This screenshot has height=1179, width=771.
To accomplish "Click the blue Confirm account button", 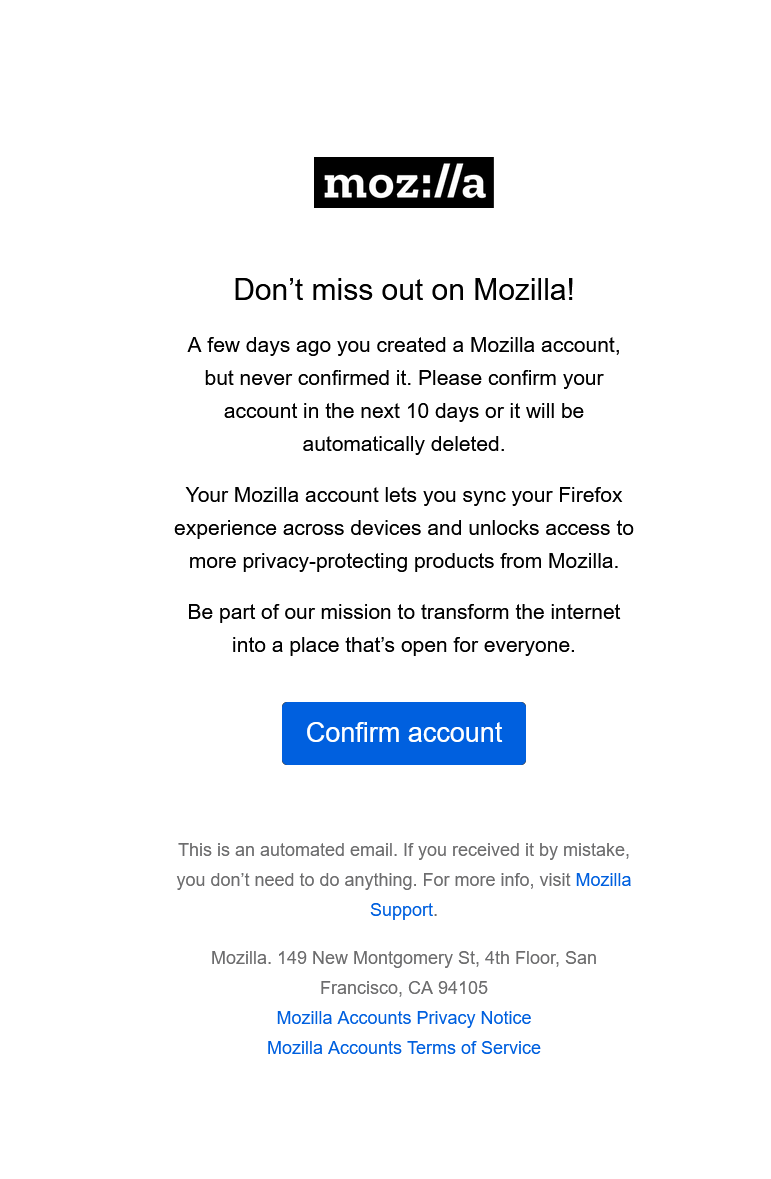I will (403, 733).
